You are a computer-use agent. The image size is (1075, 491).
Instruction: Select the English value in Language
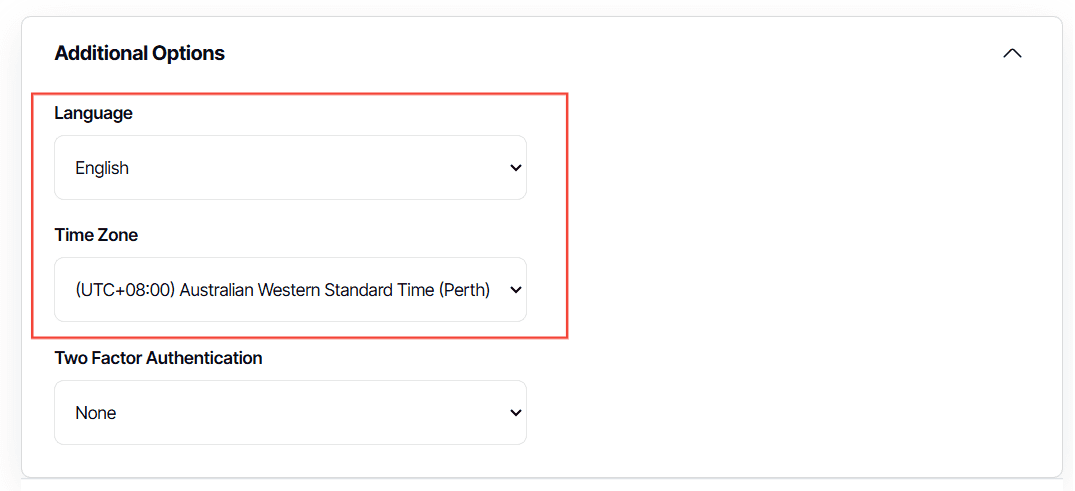(102, 168)
